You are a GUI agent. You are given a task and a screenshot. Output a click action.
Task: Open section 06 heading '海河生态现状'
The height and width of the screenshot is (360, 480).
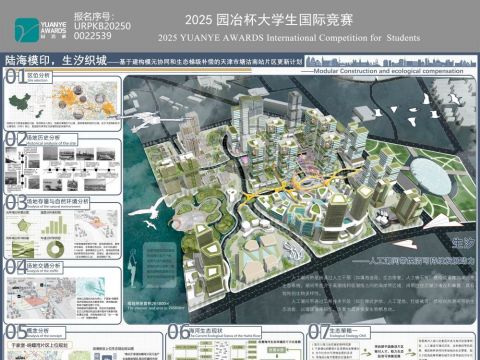click(x=206, y=330)
